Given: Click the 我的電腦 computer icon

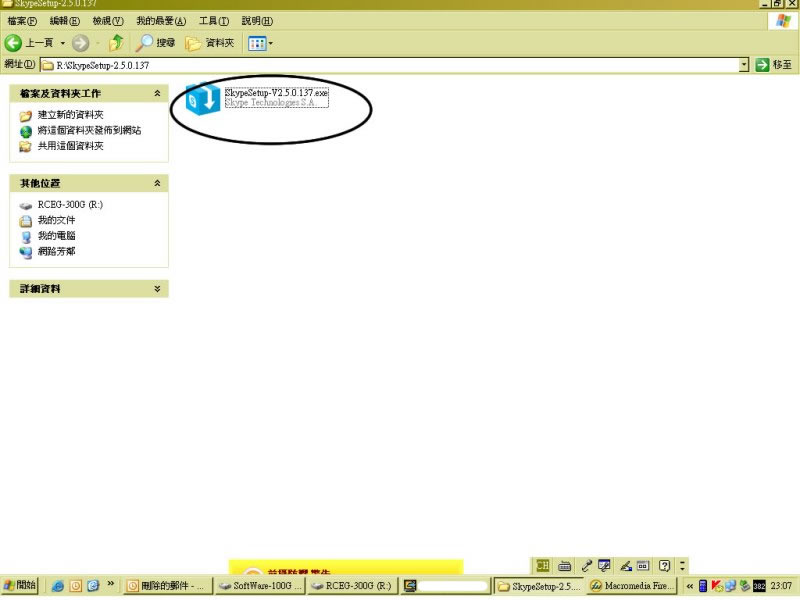Looking at the screenshot, I should [26, 237].
